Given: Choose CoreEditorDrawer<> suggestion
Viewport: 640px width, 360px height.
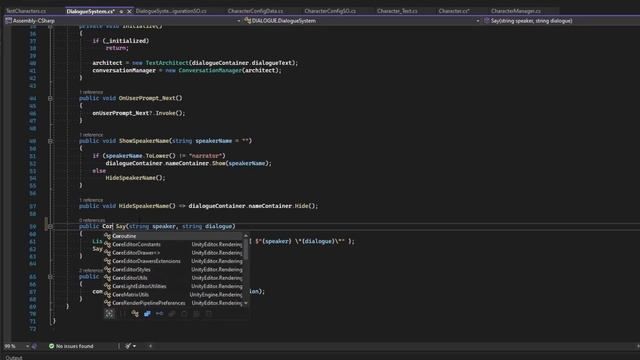Looking at the screenshot, I should point(173,253).
